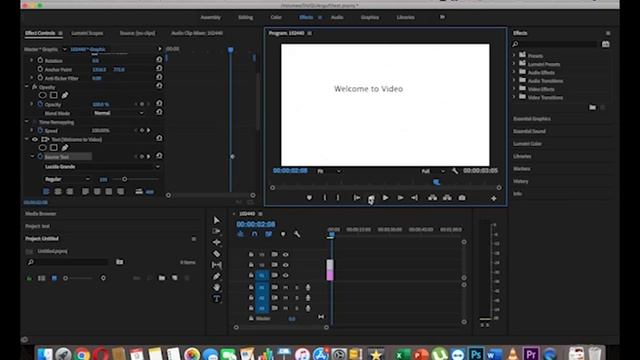
Task: Click Mark Out button in Program monitor
Action: tap(338, 198)
